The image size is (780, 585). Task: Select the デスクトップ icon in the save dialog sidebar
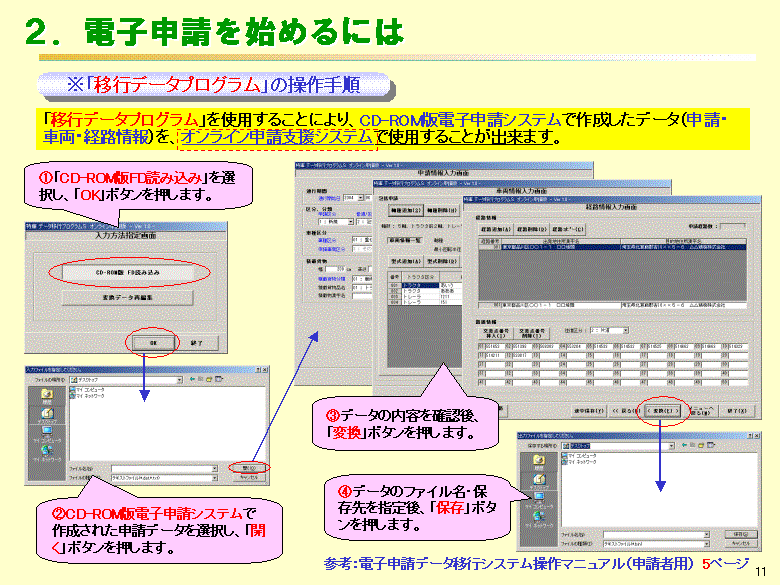click(x=539, y=482)
